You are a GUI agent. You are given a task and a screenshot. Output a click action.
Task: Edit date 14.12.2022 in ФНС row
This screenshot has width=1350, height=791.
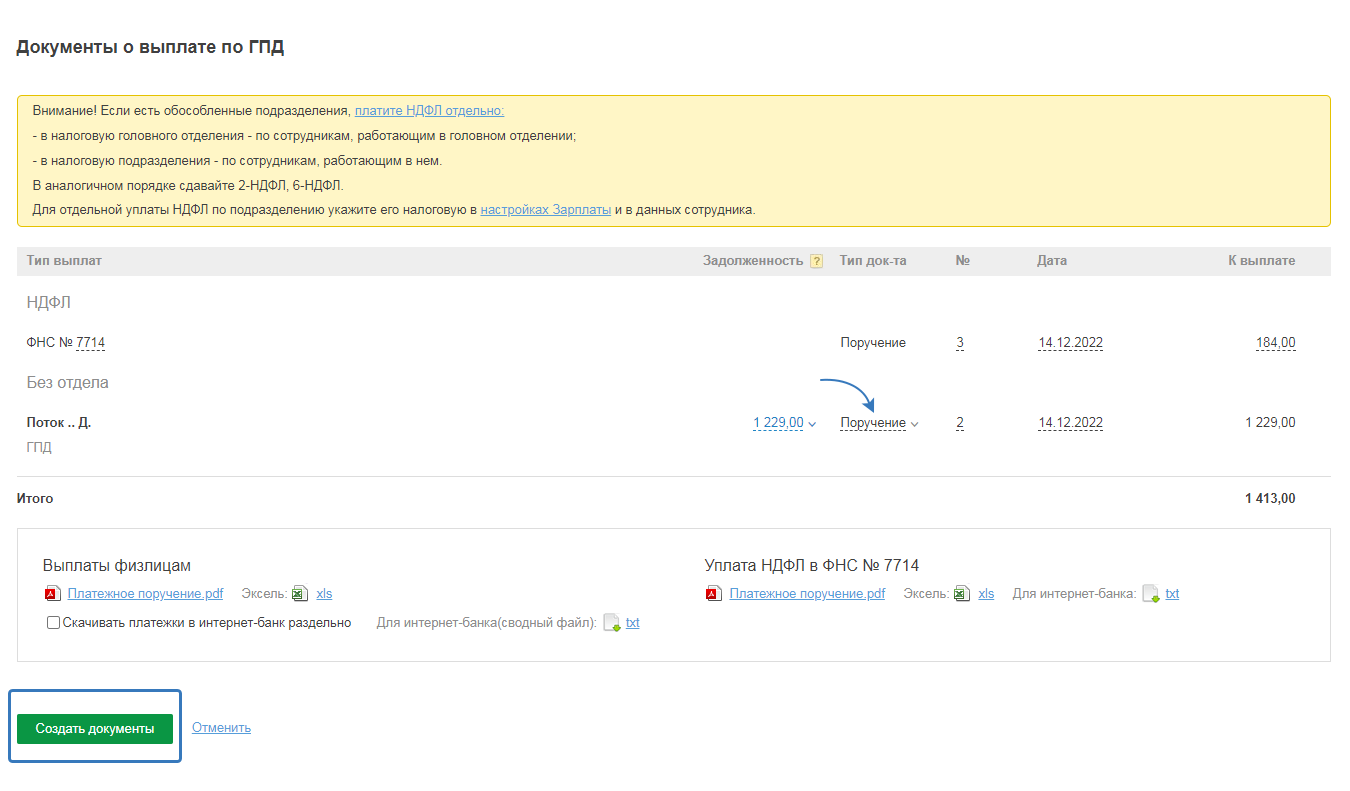pos(1070,343)
